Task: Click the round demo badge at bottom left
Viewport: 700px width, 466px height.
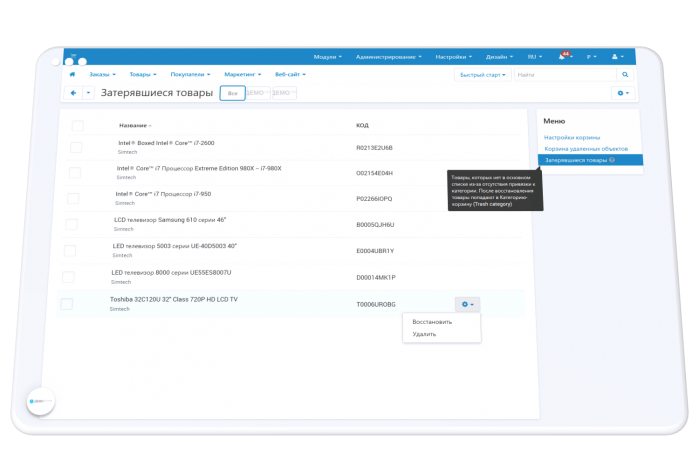Action: [41, 401]
